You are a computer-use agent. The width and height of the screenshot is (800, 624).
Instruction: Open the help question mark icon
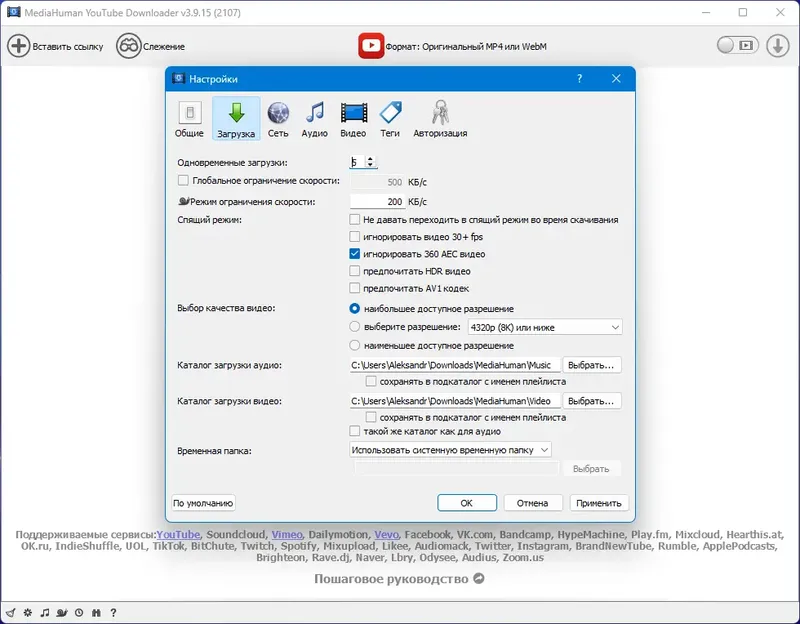pyautogui.click(x=578, y=79)
